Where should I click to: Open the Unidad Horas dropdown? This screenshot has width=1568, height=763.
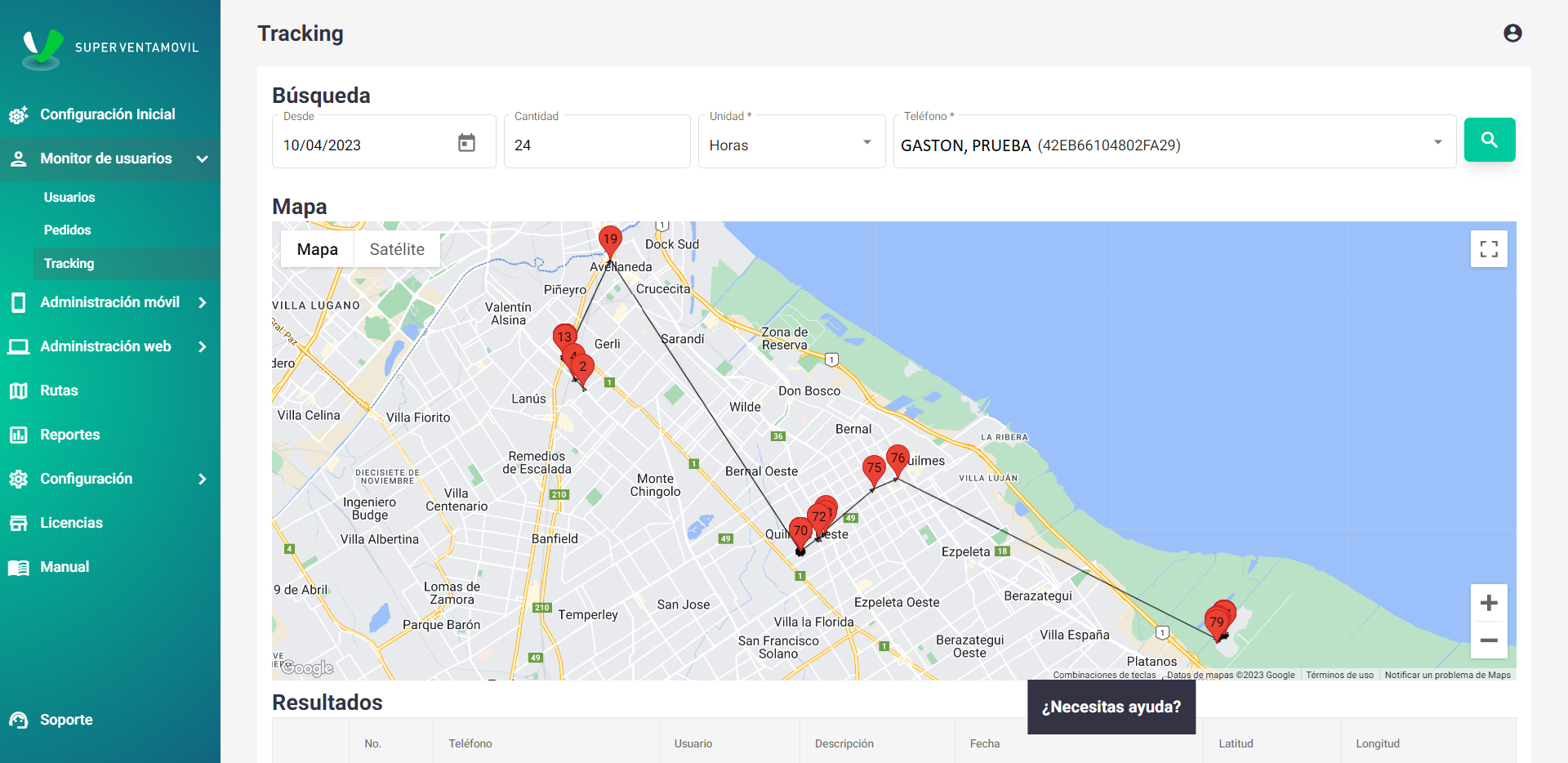(x=791, y=142)
